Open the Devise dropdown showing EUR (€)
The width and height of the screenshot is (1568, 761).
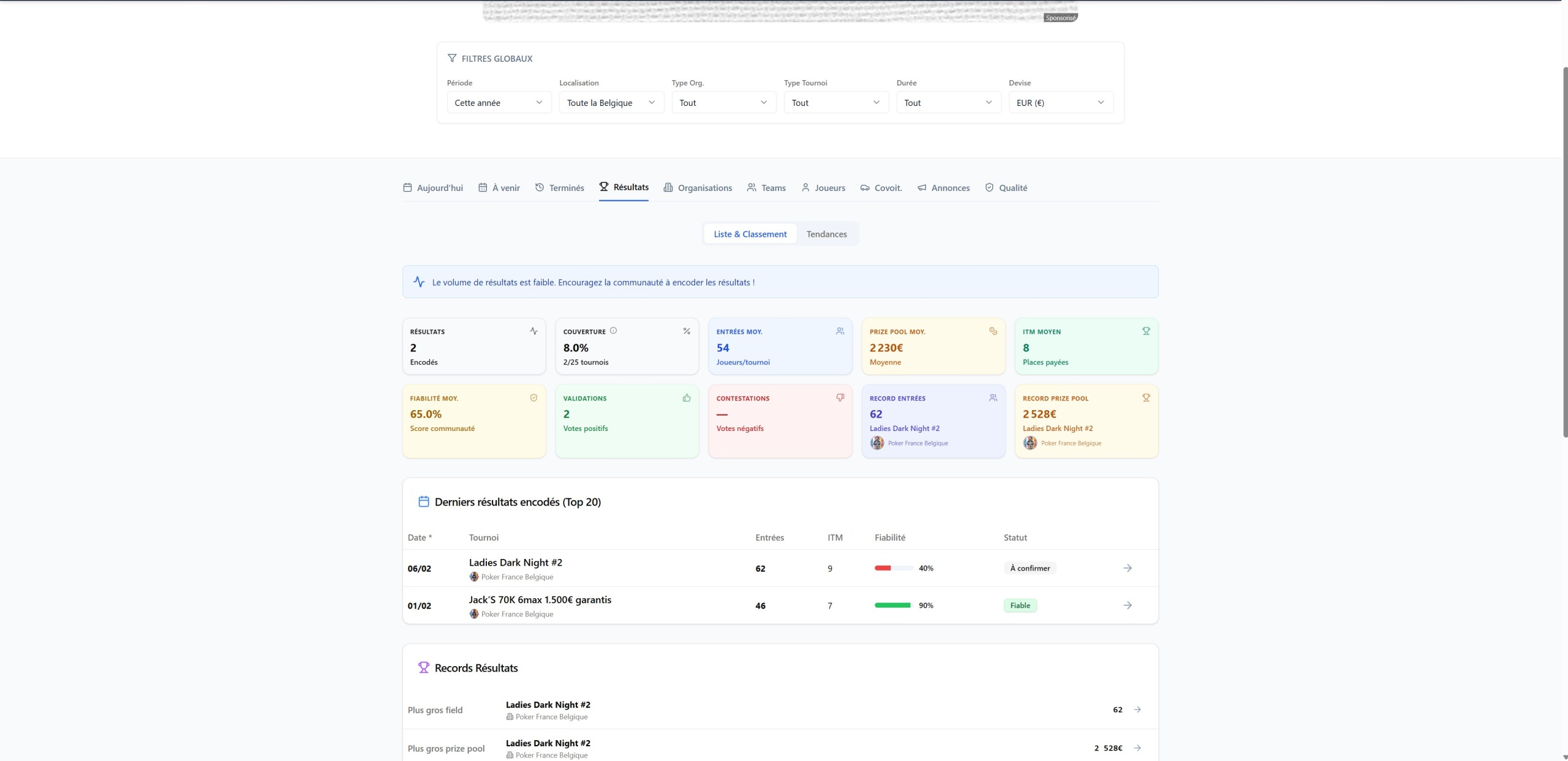1060,103
